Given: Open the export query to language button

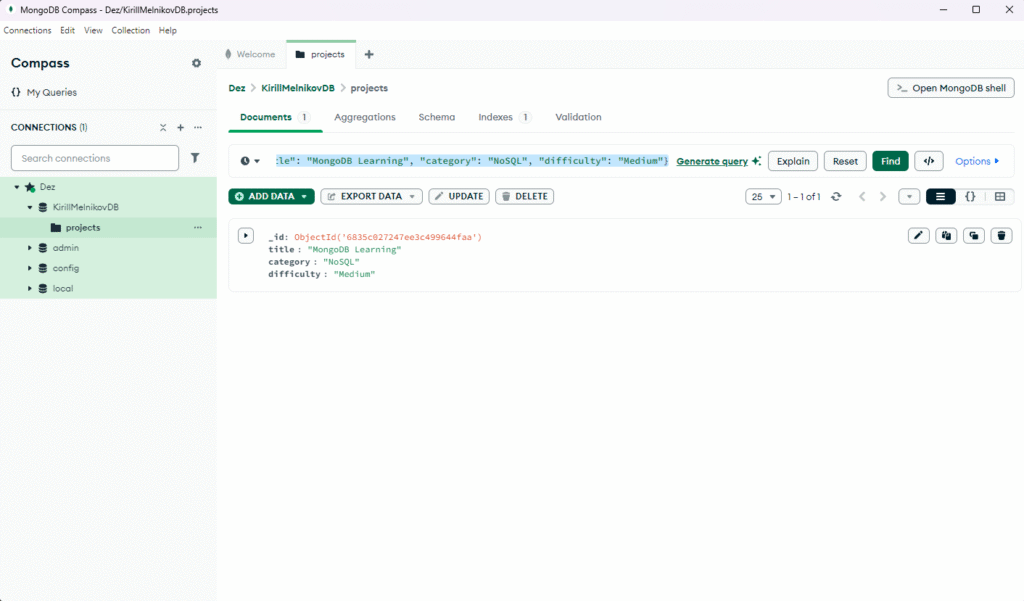Looking at the screenshot, I should [x=929, y=161].
